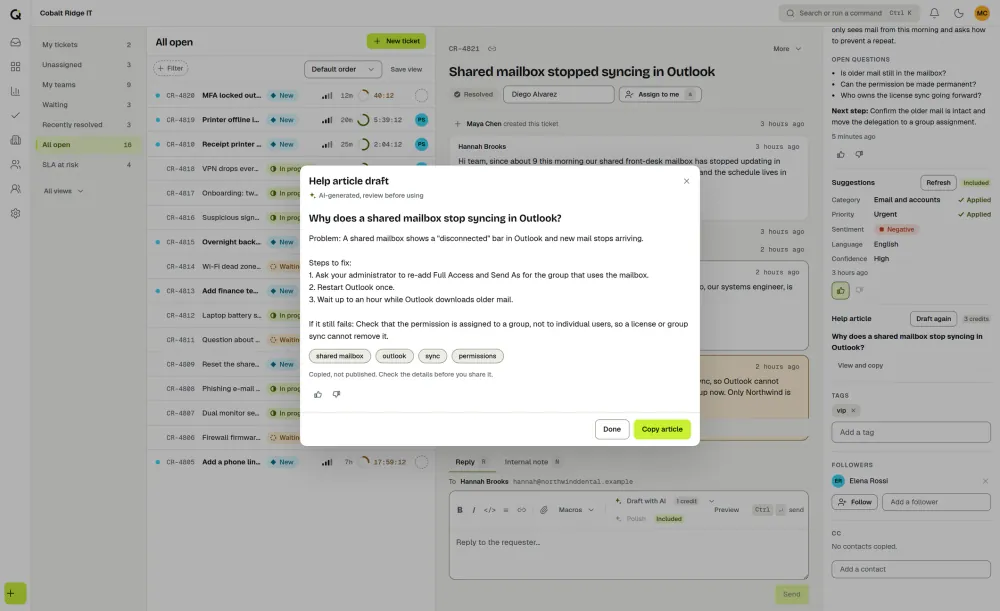Viewport: 1000px width, 611px height.
Task: Select the checkbox circle for CR-4805
Action: click(421, 462)
